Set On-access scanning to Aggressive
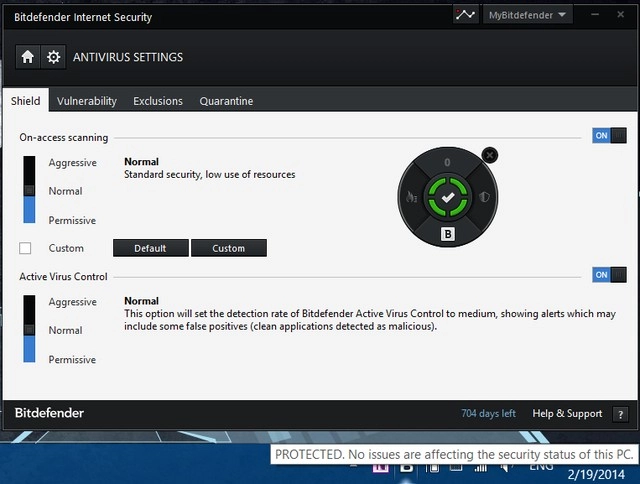 point(73,162)
